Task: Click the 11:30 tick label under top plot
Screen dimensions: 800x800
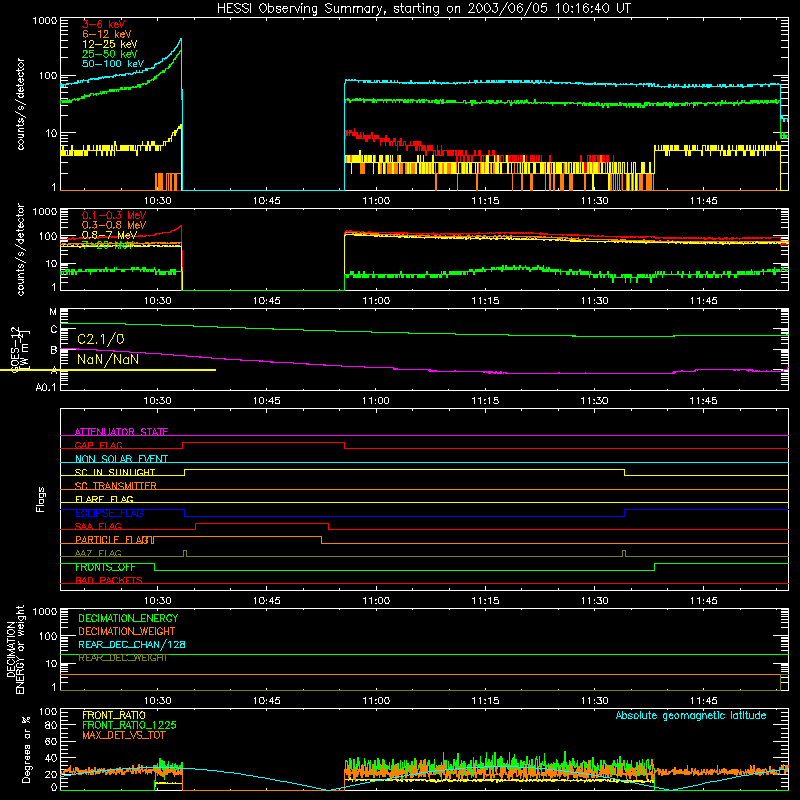Action: [x=594, y=201]
